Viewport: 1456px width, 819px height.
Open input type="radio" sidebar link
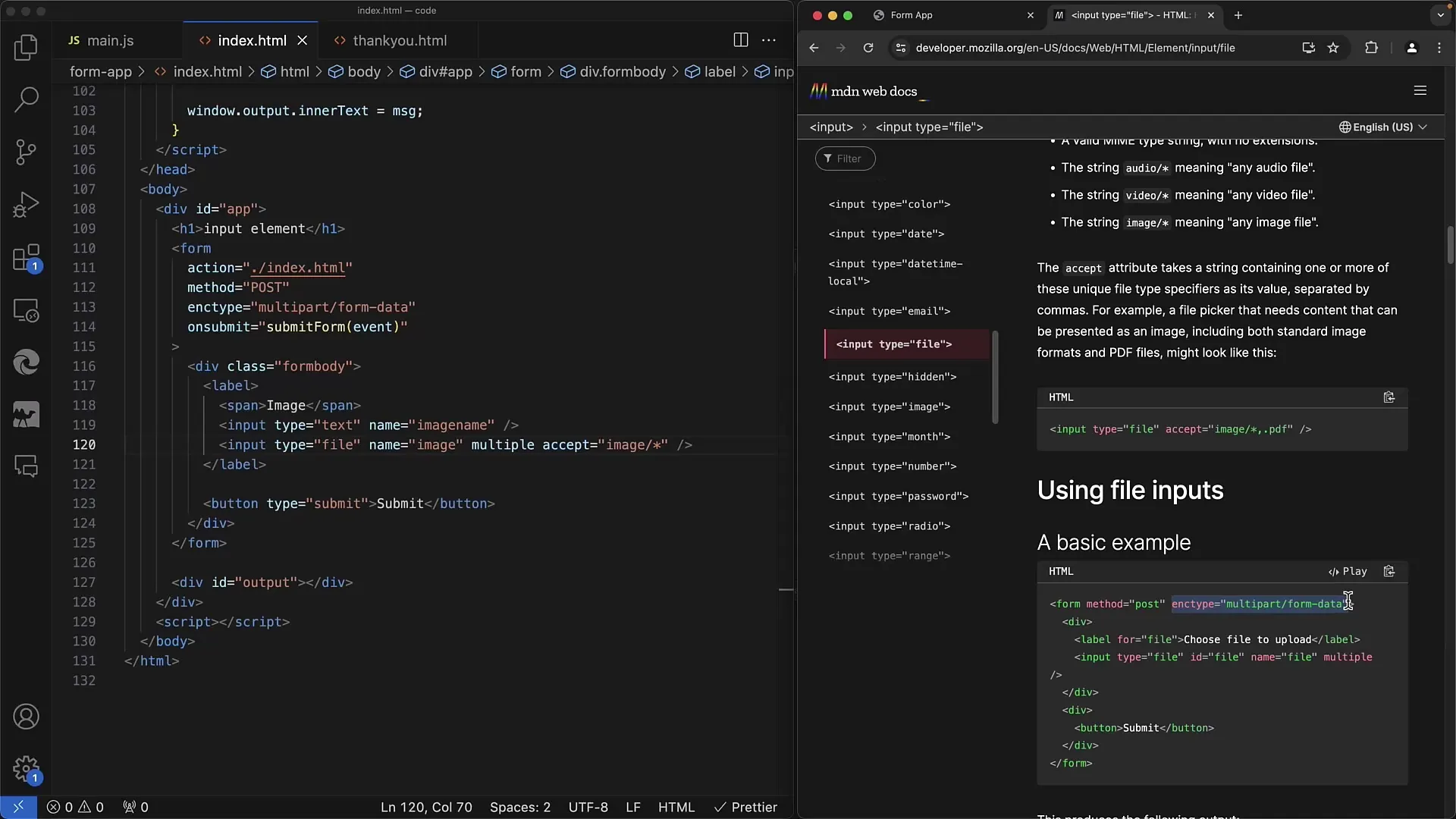(890, 526)
